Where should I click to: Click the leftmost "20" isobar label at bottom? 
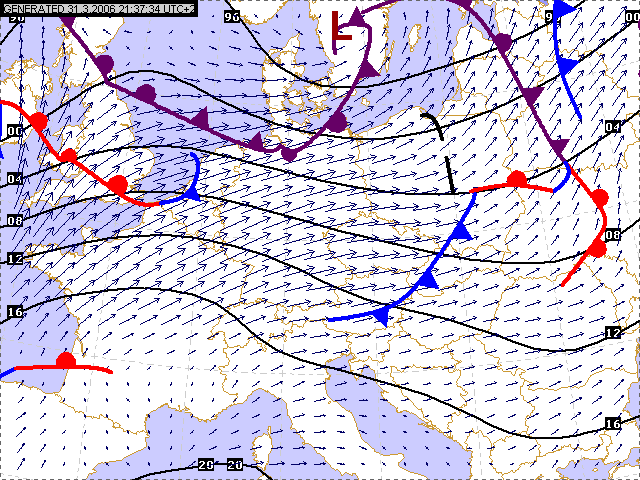[x=206, y=464]
